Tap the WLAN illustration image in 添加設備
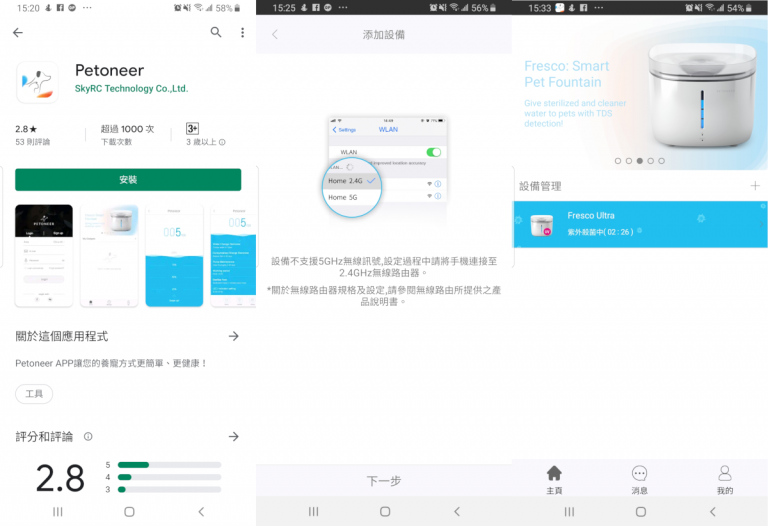768x526 pixels. pyautogui.click(x=385, y=167)
